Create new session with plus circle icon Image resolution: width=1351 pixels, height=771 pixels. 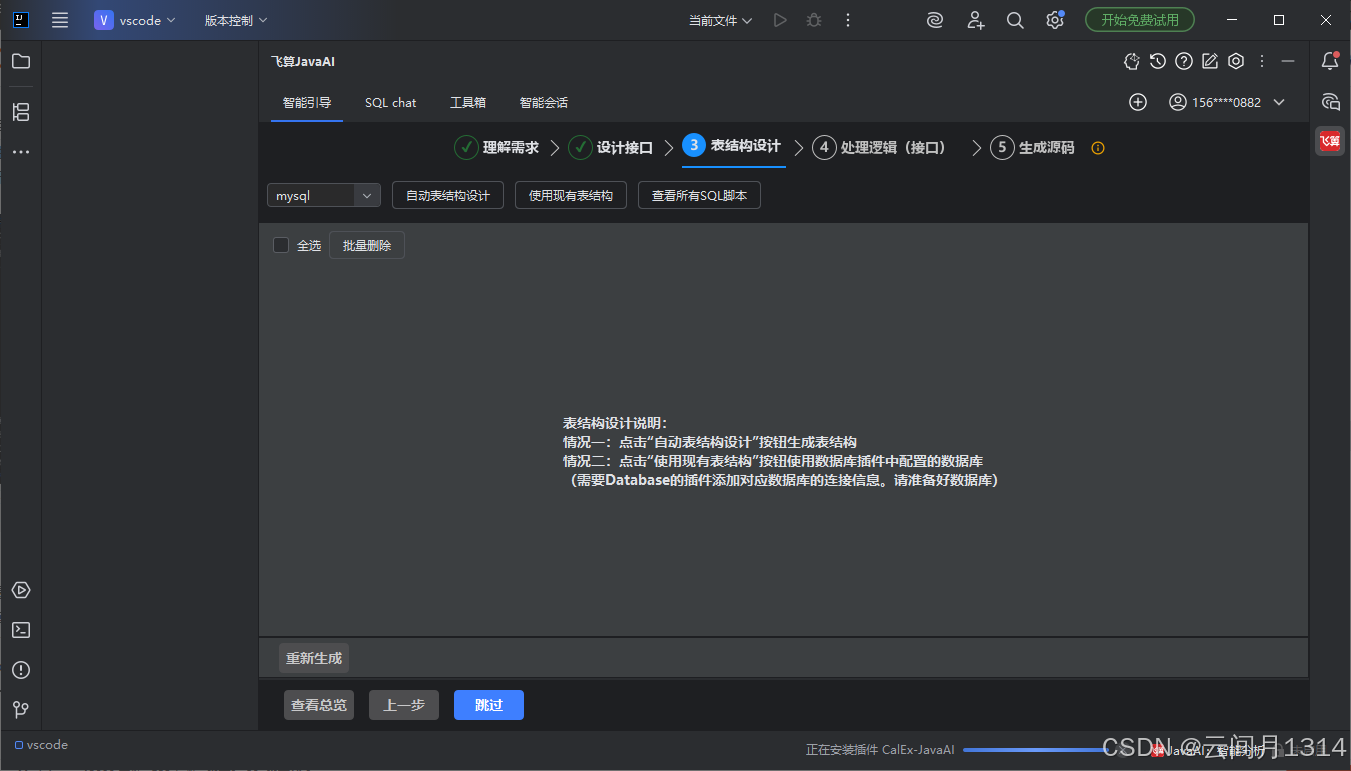click(1138, 102)
